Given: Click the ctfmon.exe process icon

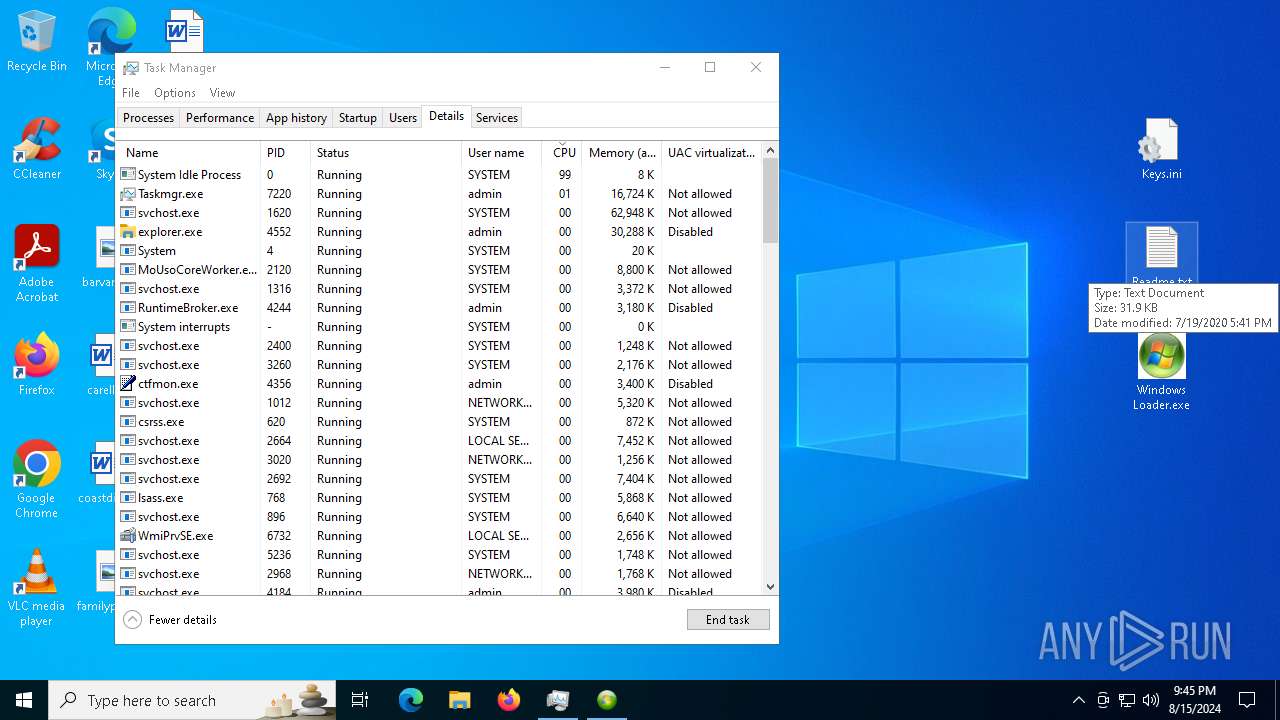Looking at the screenshot, I should point(128,384).
